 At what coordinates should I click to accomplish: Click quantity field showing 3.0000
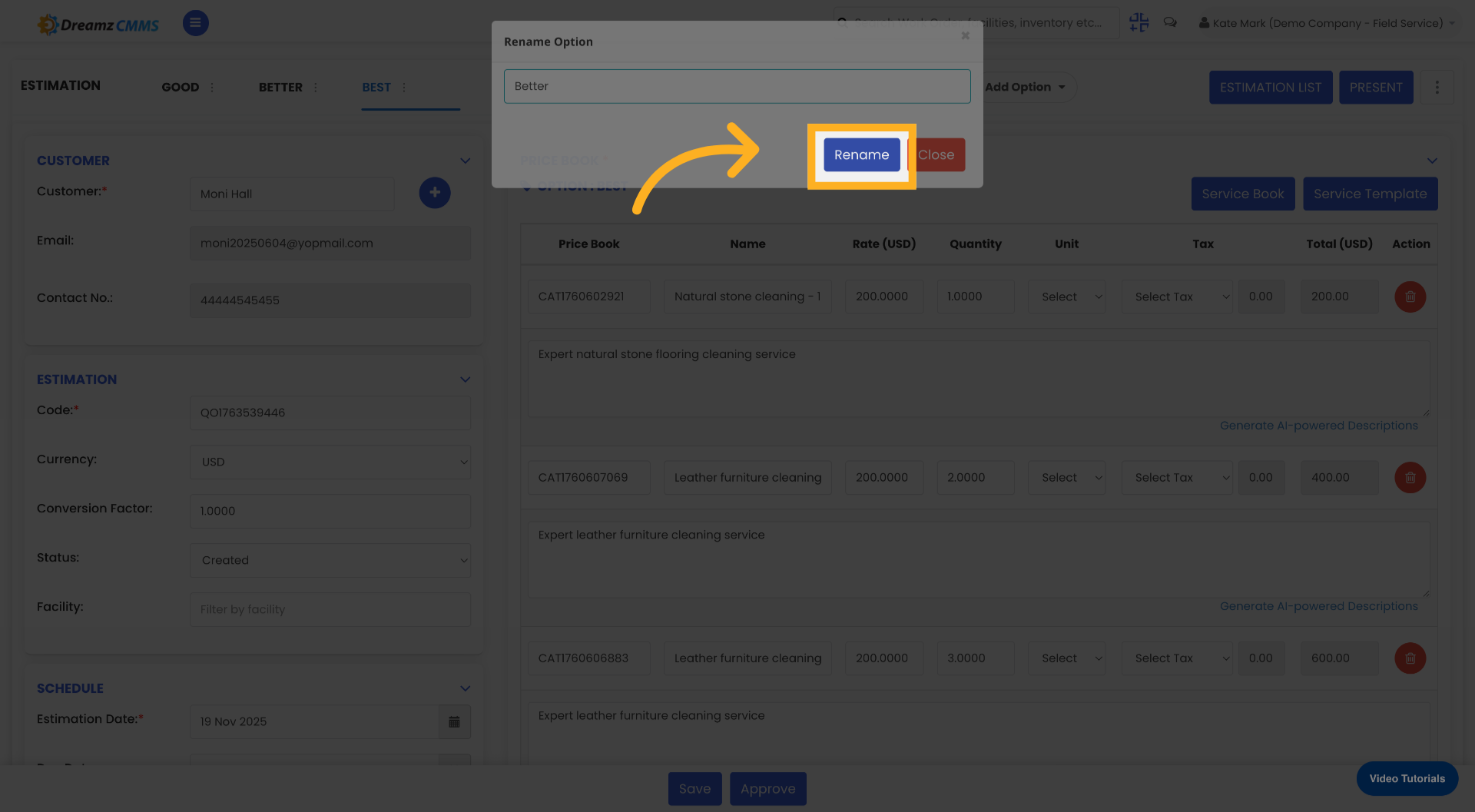tap(976, 658)
